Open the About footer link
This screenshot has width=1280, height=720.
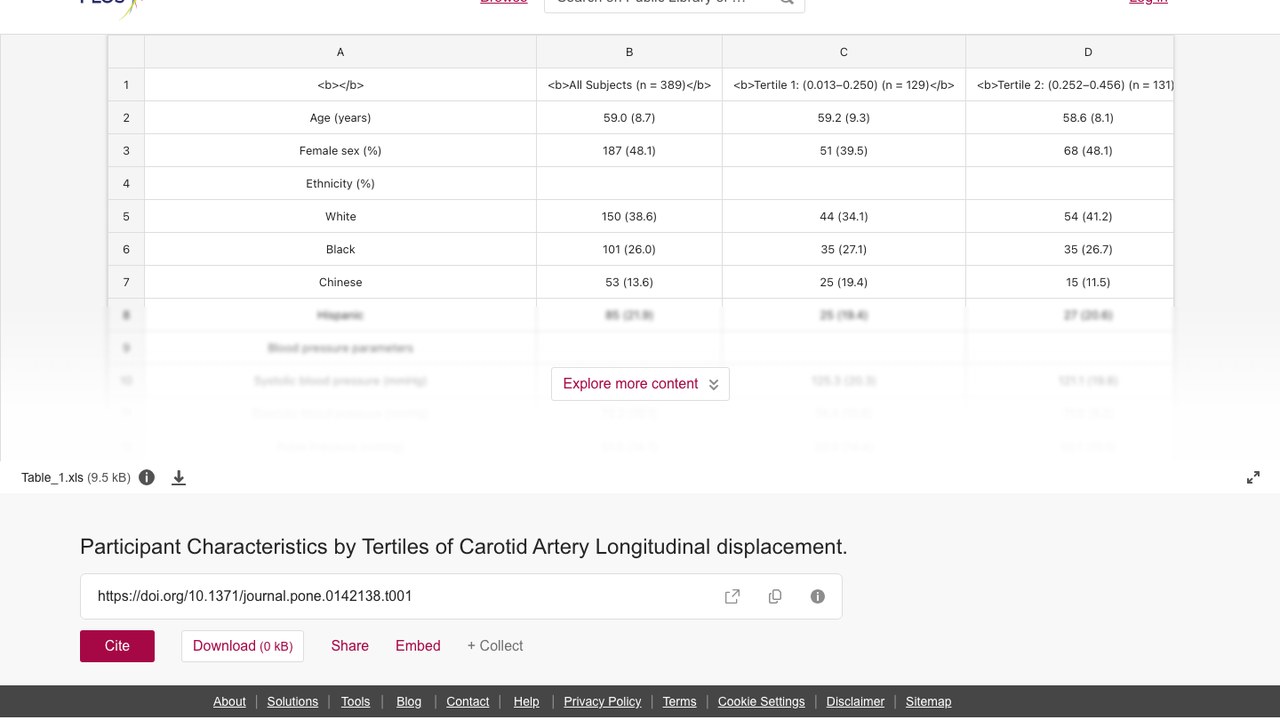[229, 702]
